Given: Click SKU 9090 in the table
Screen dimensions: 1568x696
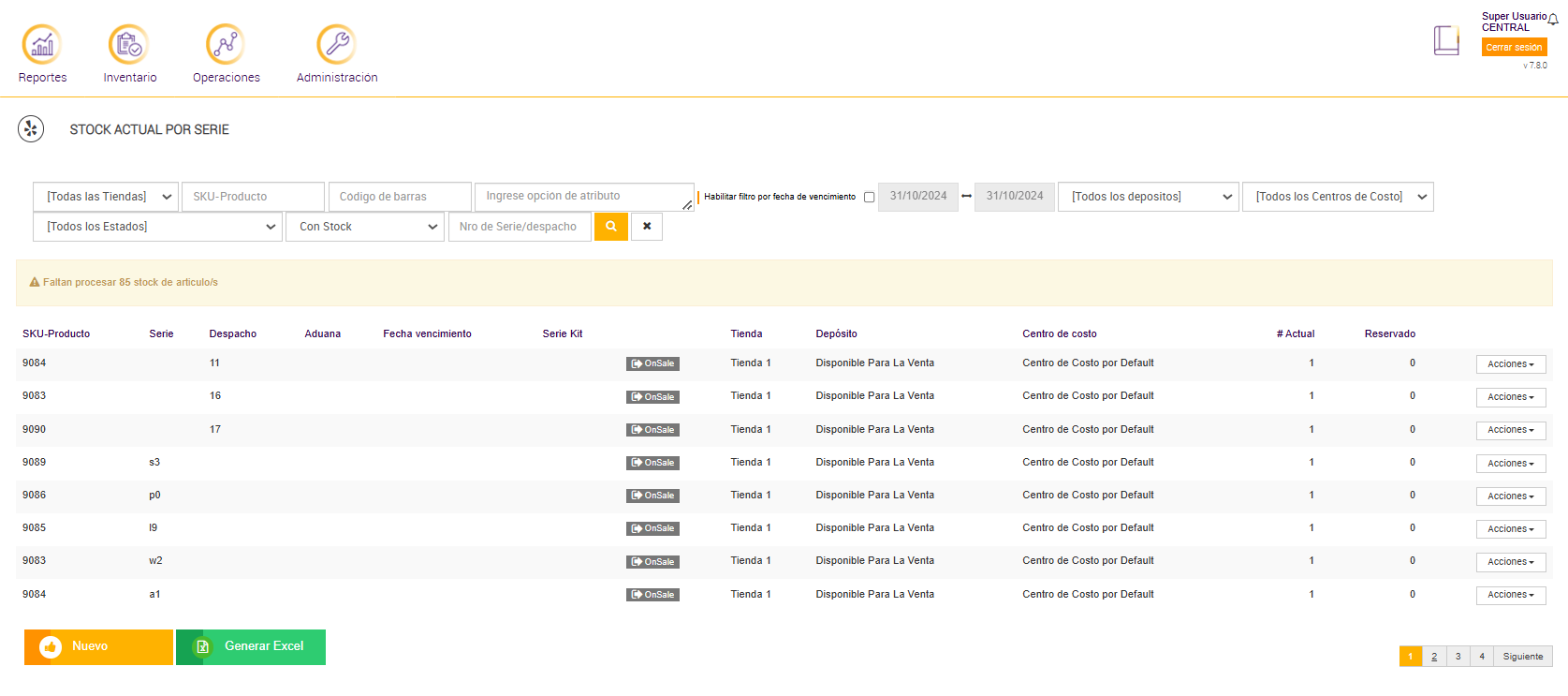Looking at the screenshot, I should (35, 430).
